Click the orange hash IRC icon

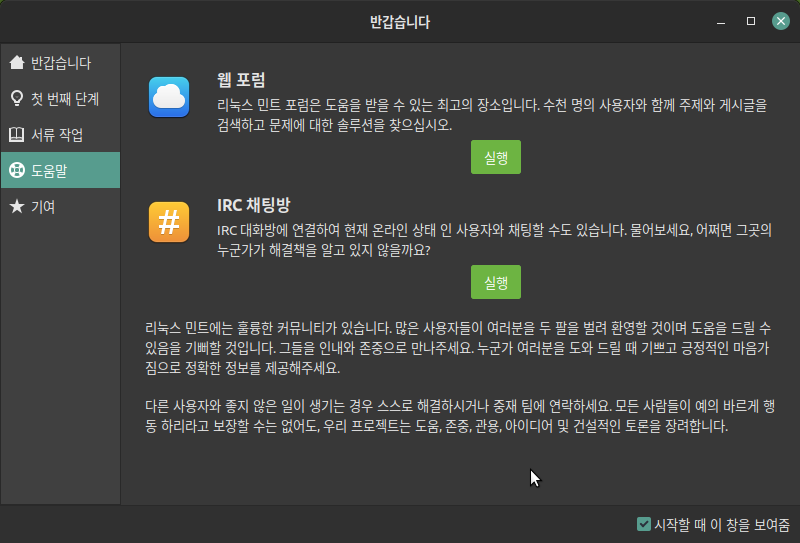(169, 222)
